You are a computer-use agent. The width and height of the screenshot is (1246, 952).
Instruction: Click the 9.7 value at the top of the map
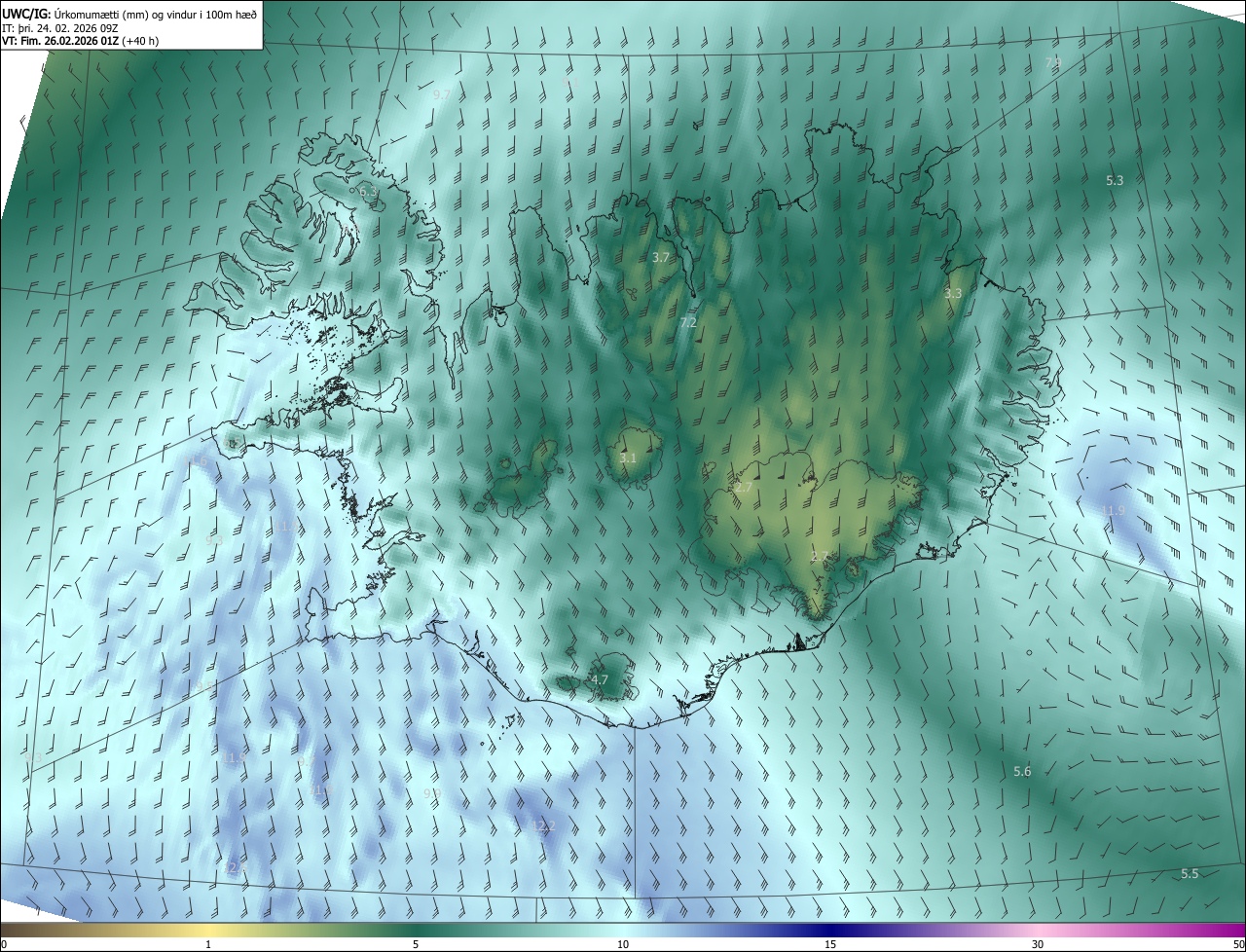point(442,94)
